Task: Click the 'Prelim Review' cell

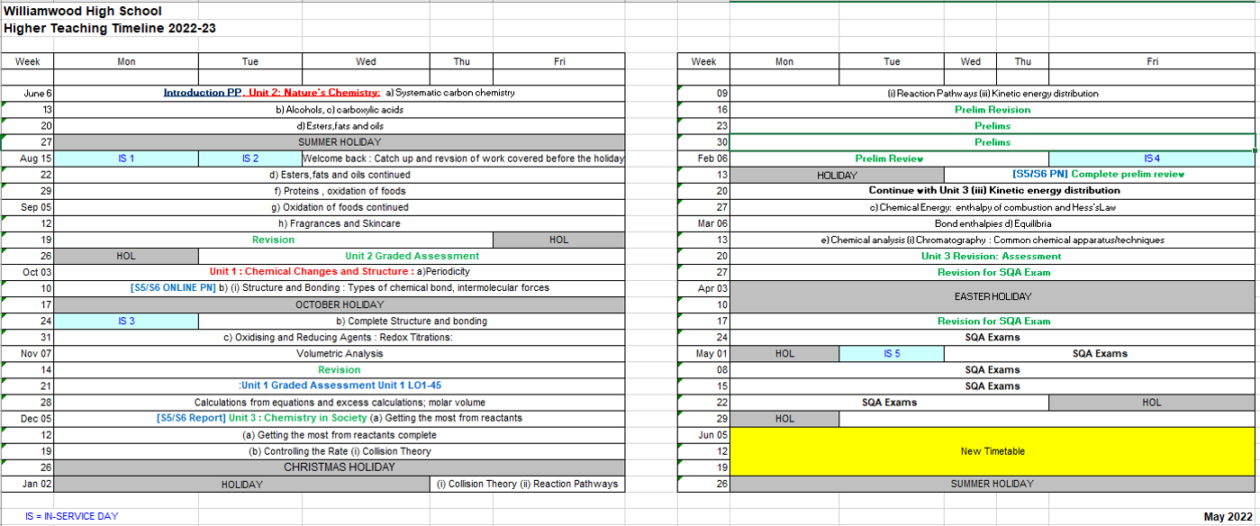Action: [x=889, y=158]
